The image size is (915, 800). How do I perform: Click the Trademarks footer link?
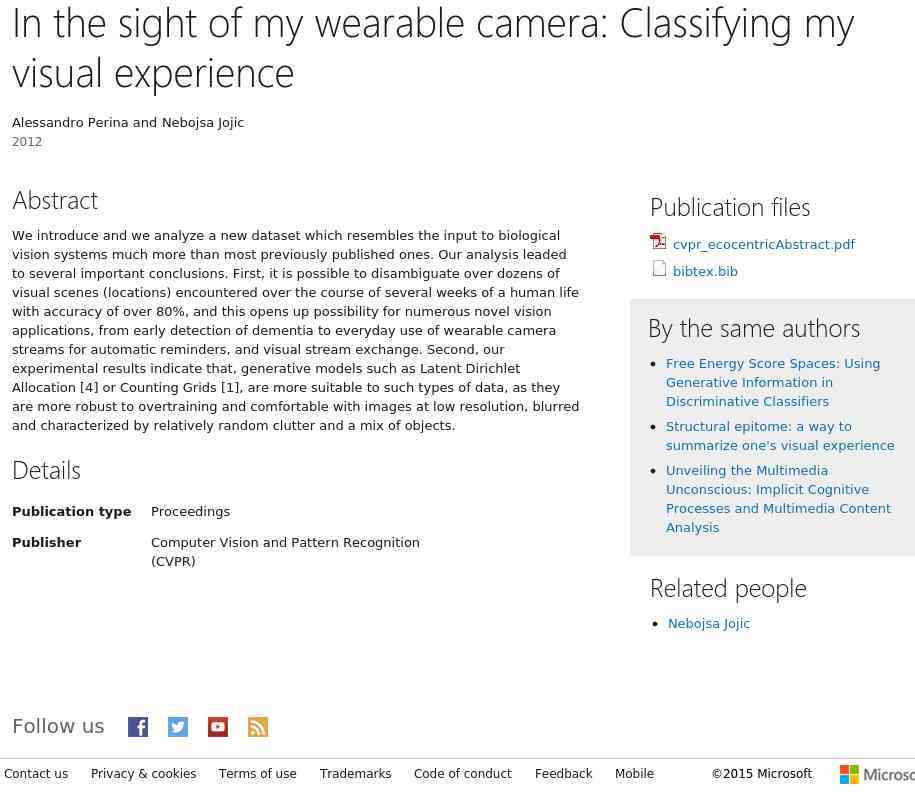(355, 774)
